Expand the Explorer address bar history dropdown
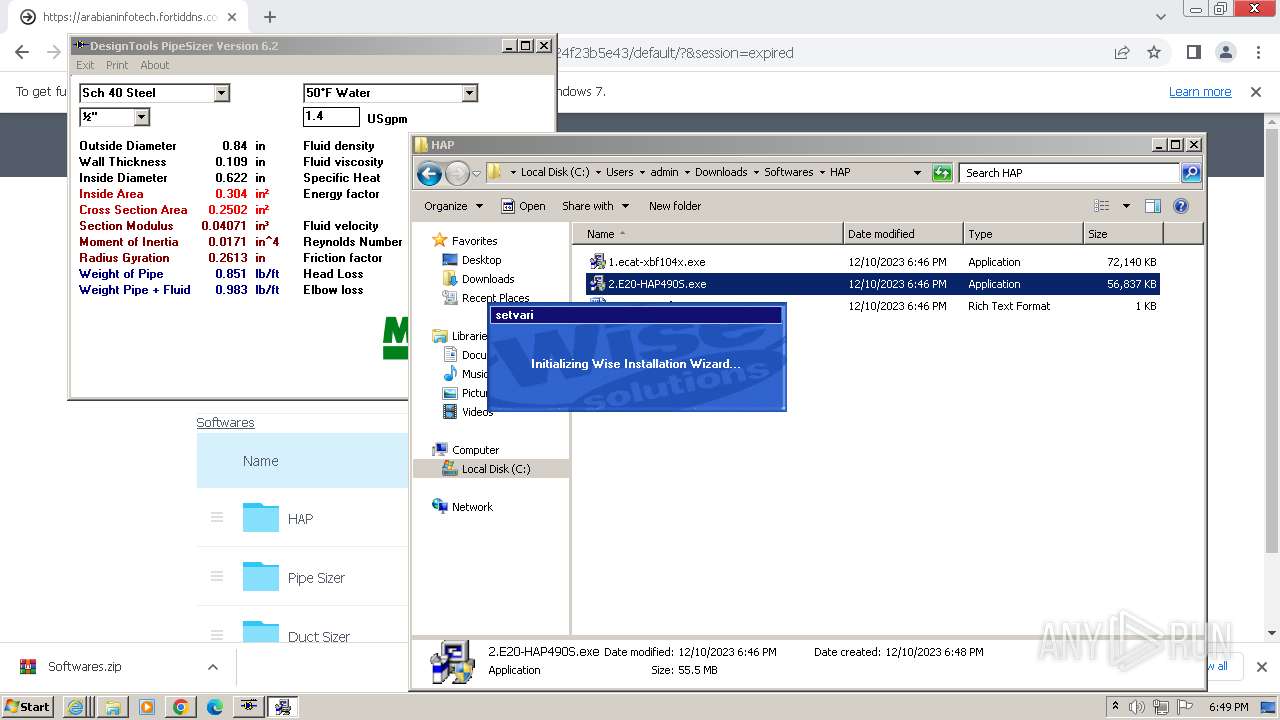Screen dimensions: 1280x720 pos(917,173)
